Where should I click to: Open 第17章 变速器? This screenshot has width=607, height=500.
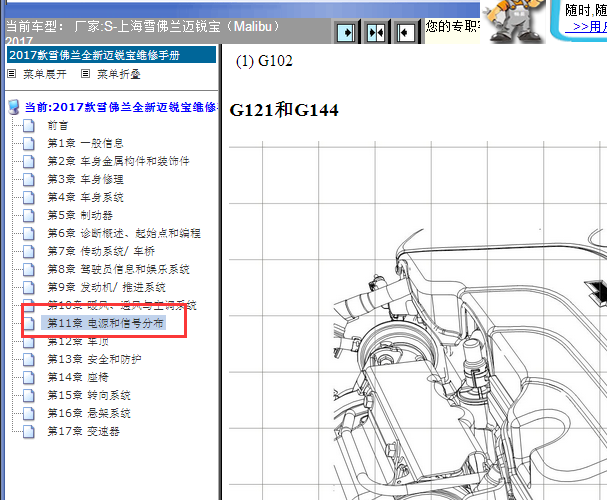point(83,431)
